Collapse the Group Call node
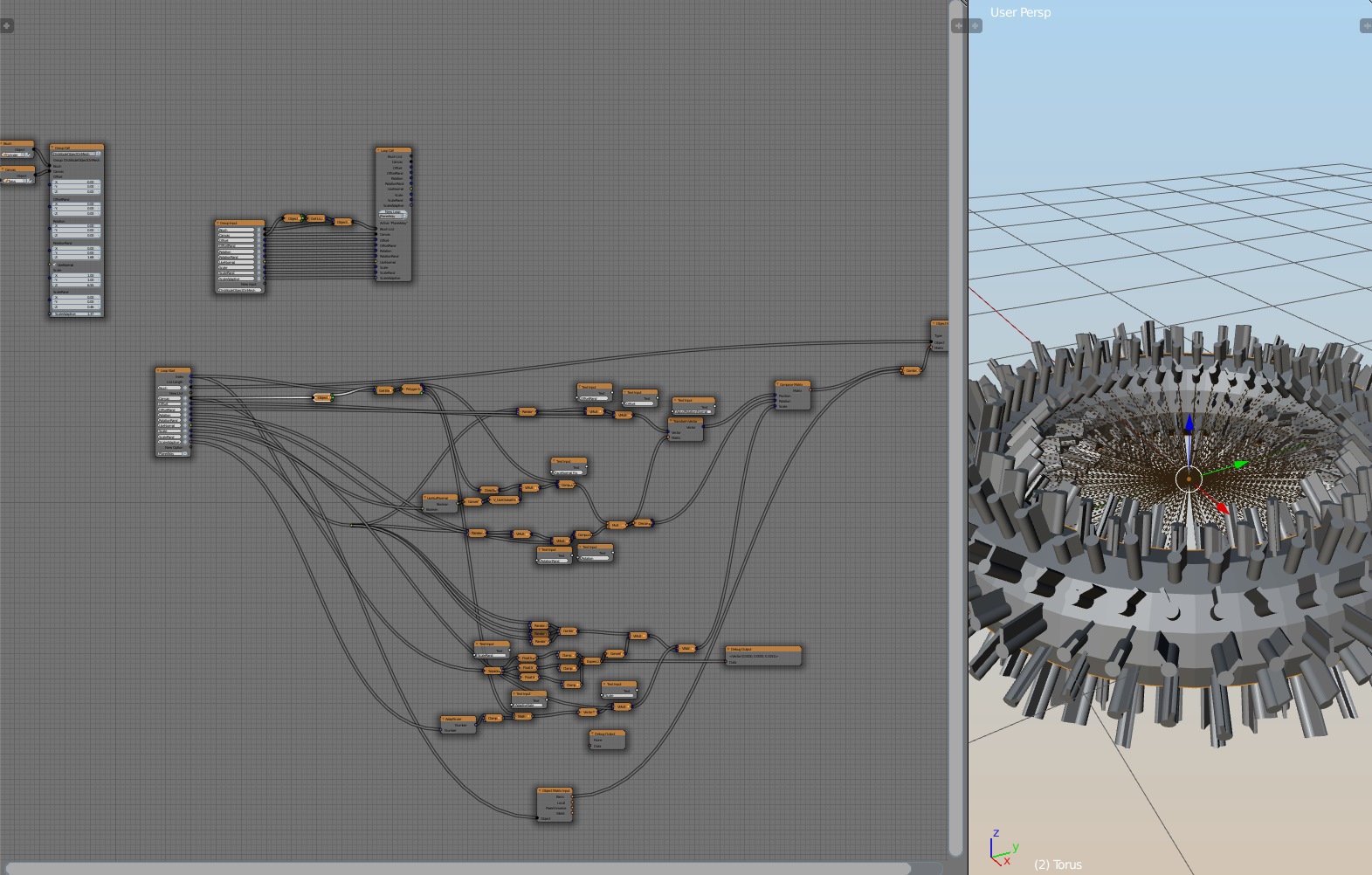Screen dimensions: 1372x875 coord(52,148)
